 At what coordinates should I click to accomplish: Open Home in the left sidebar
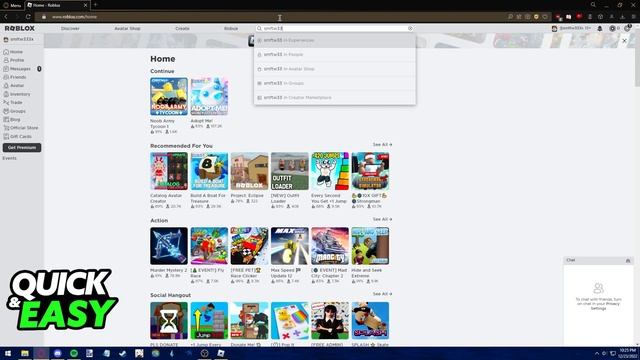click(13, 52)
